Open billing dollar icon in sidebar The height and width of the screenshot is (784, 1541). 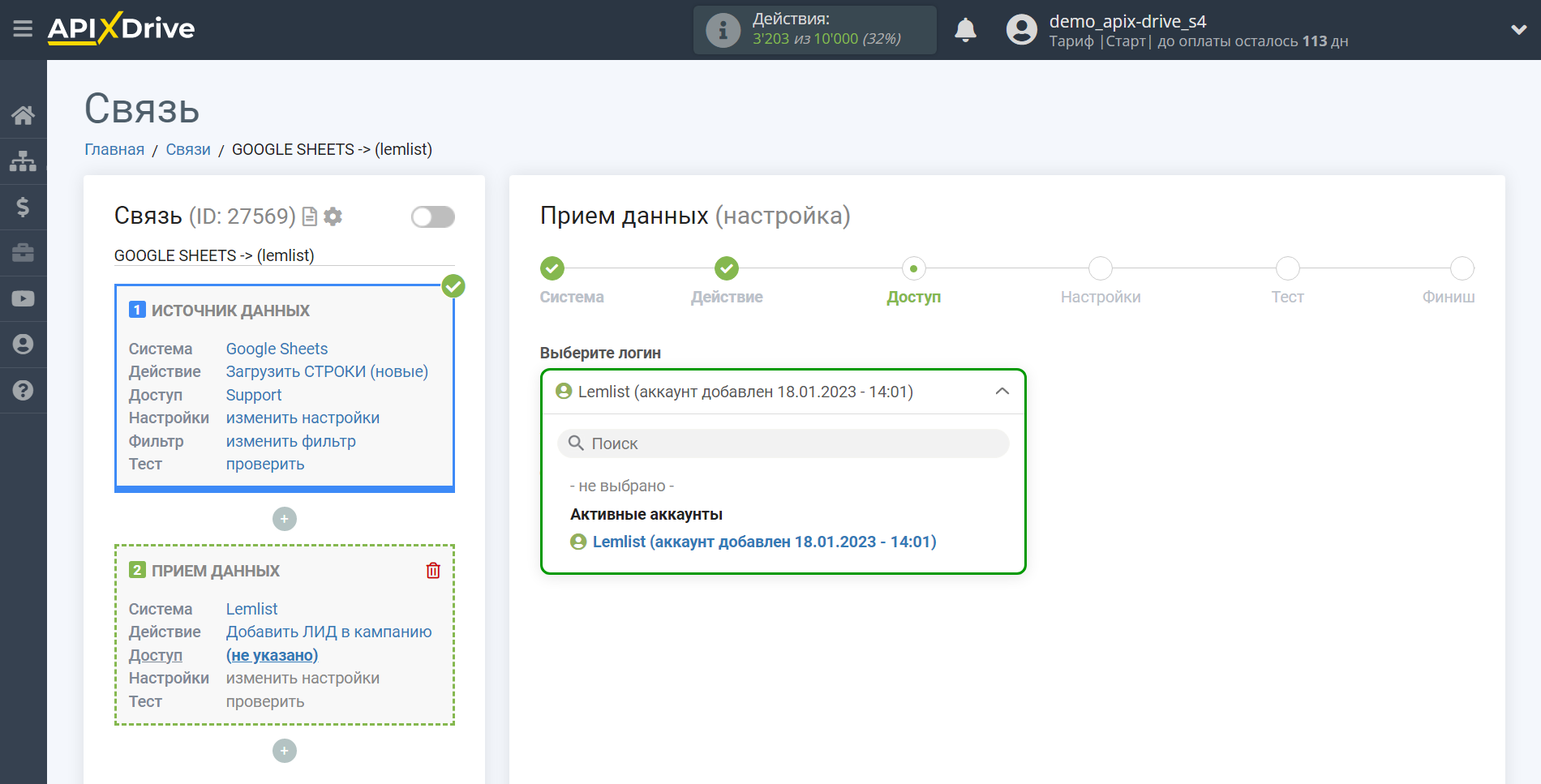(23, 207)
